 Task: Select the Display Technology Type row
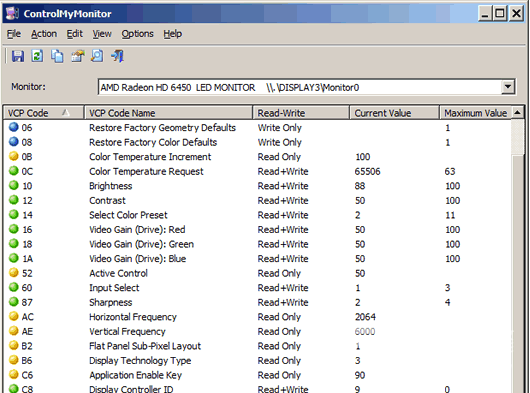[x=257, y=360]
